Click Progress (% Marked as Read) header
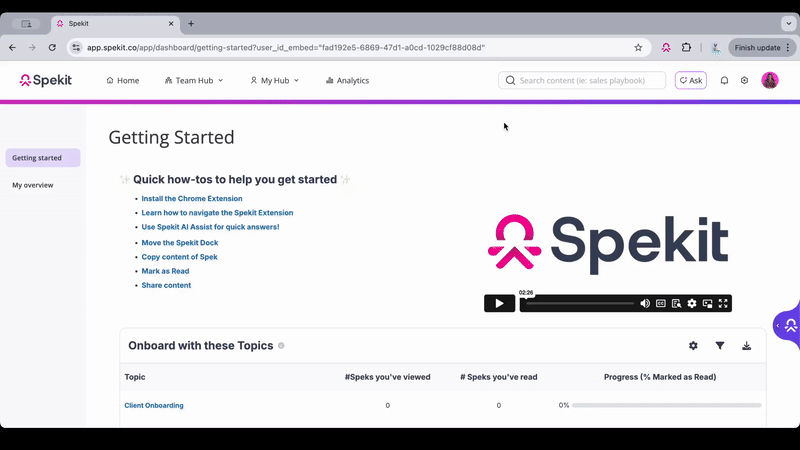The height and width of the screenshot is (450, 800). tap(660, 377)
